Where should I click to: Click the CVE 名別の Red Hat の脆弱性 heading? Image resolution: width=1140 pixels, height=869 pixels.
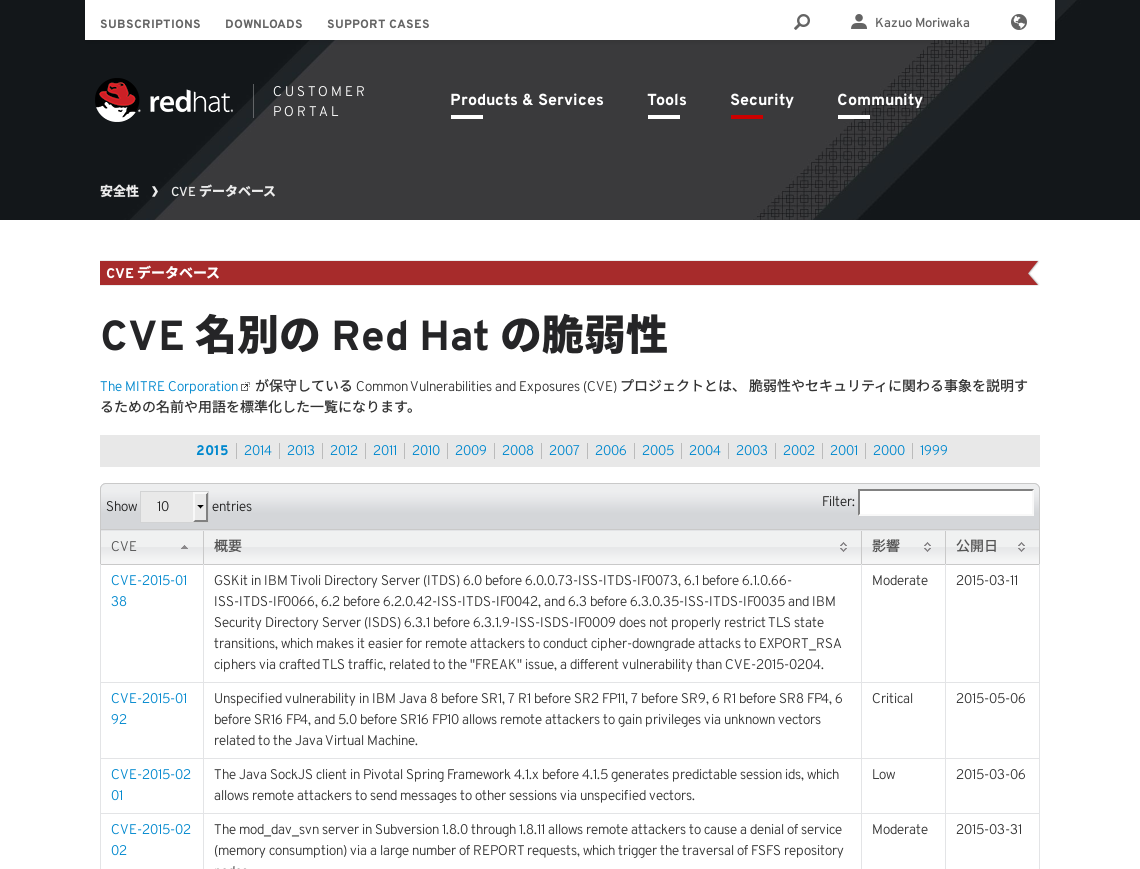tap(384, 335)
